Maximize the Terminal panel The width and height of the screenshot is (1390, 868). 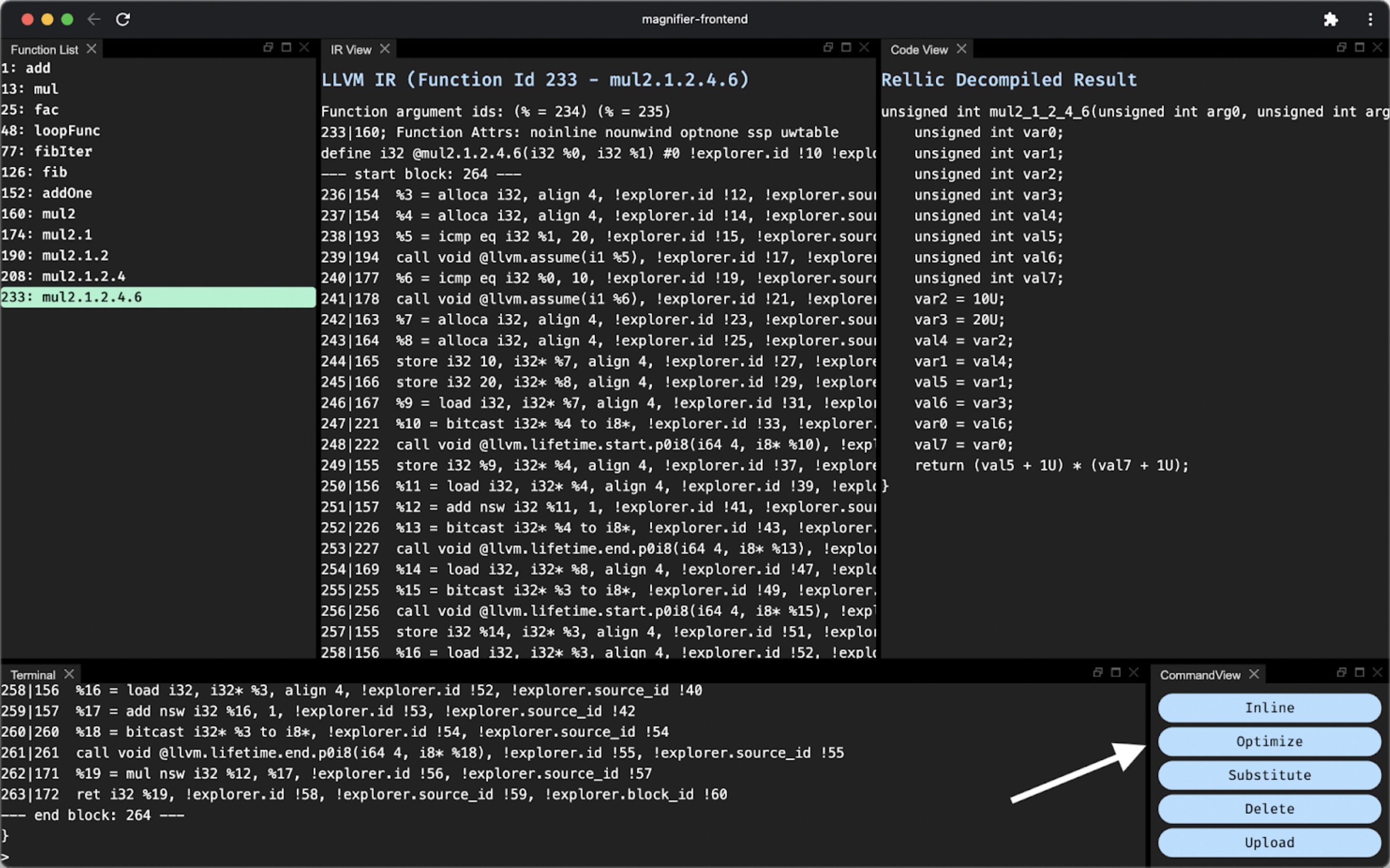(x=1116, y=672)
